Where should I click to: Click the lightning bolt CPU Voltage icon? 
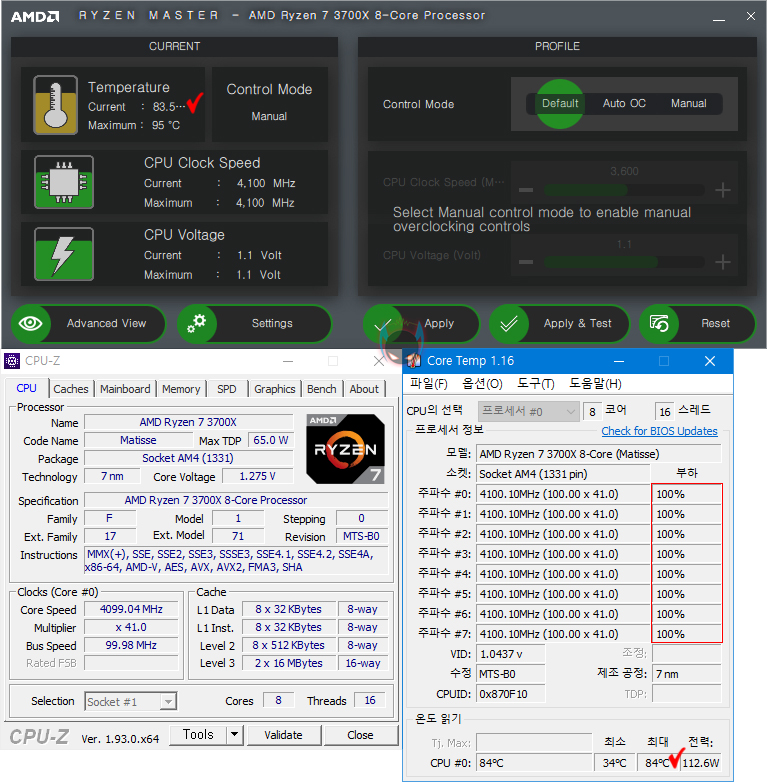click(64, 254)
